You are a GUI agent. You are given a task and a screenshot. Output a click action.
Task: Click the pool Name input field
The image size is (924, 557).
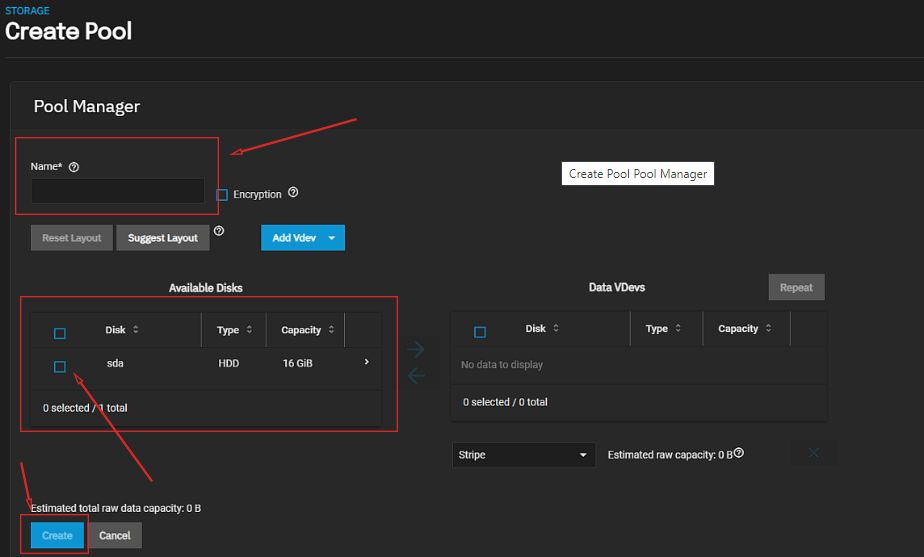[117, 191]
